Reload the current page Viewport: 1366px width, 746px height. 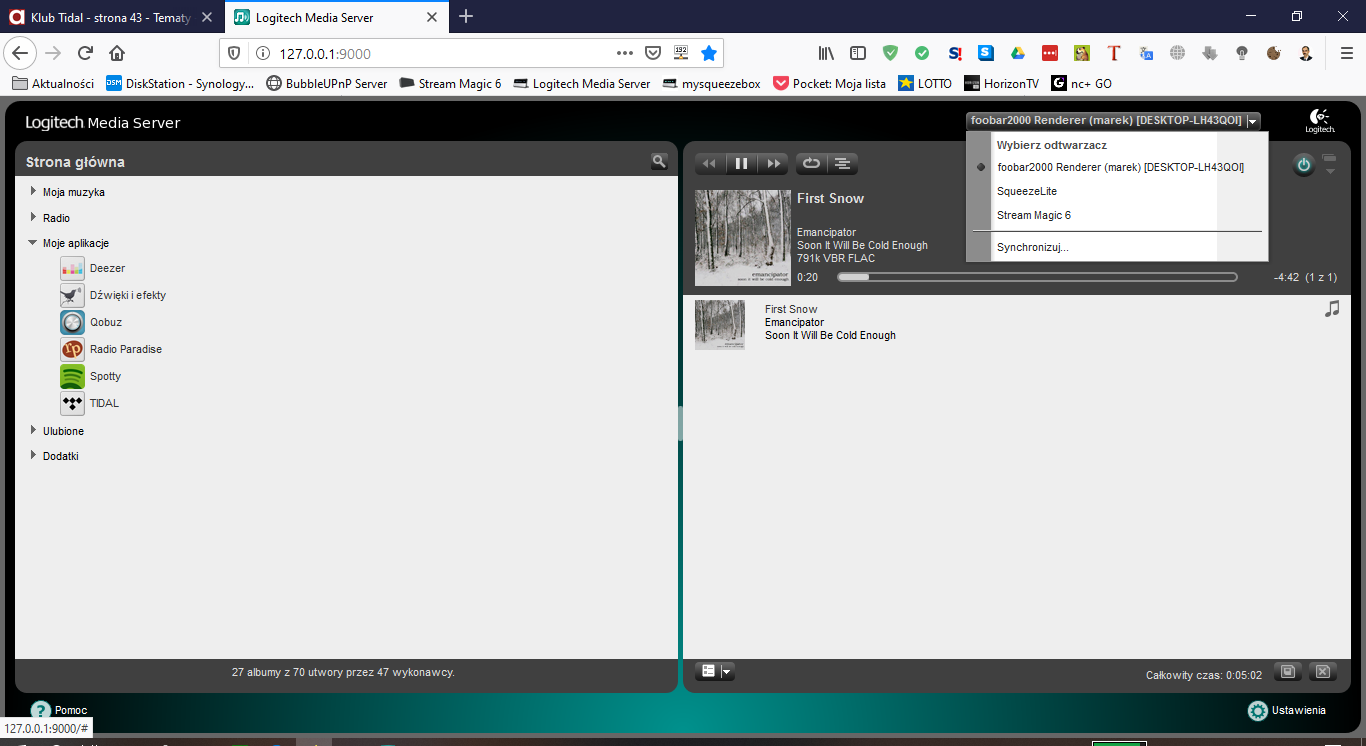point(85,53)
